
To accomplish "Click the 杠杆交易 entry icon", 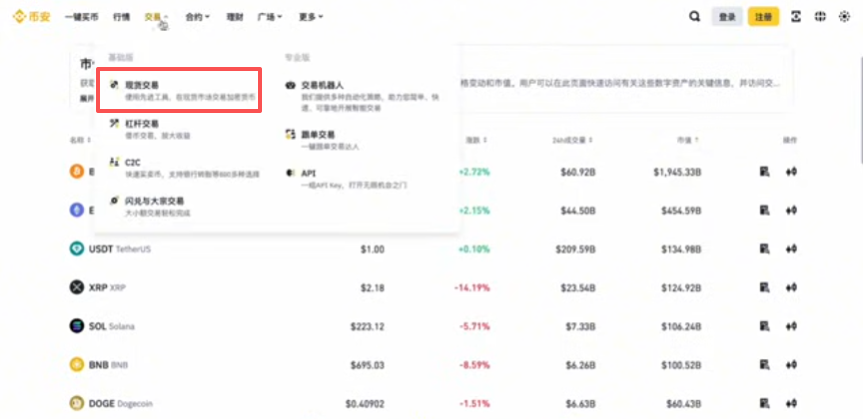I will [114, 123].
